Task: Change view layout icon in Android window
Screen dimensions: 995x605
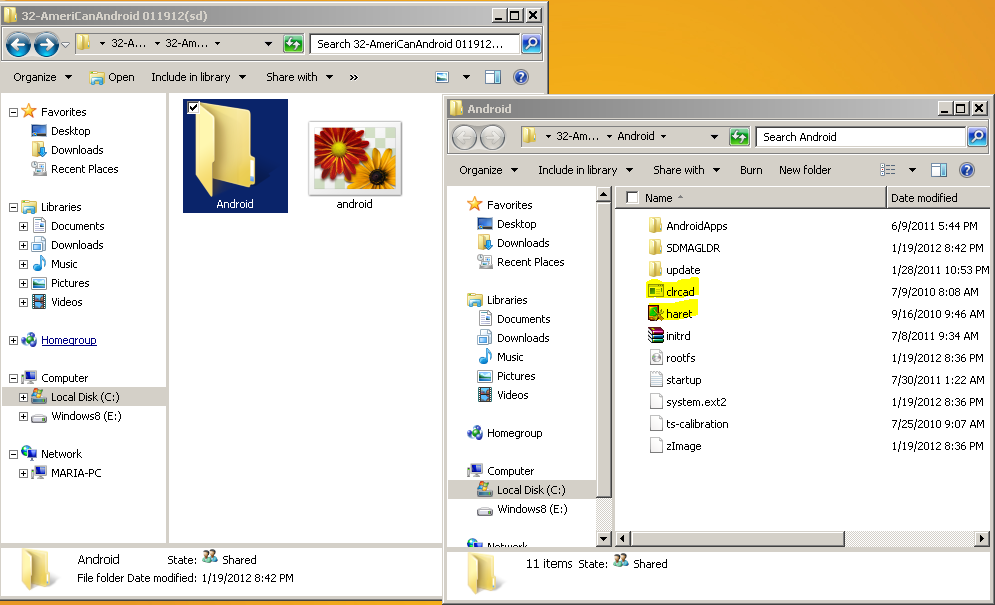Action: coord(888,170)
